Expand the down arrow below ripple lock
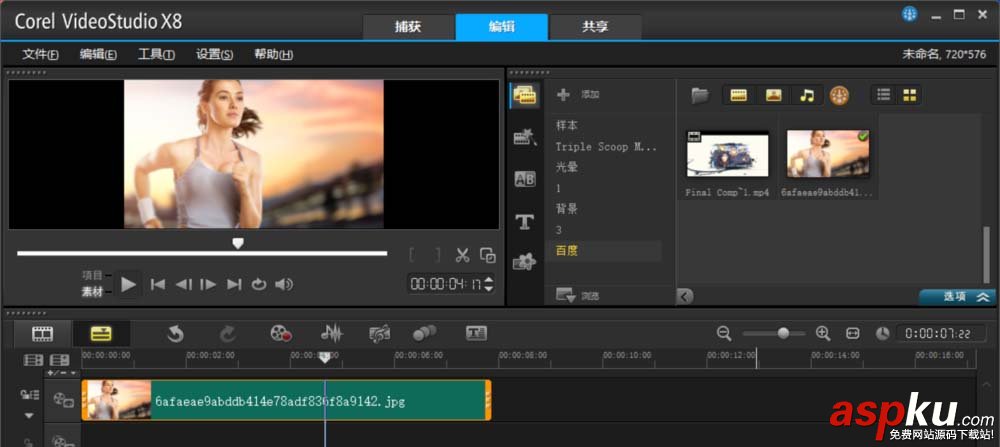This screenshot has width=1000, height=447. [29, 416]
